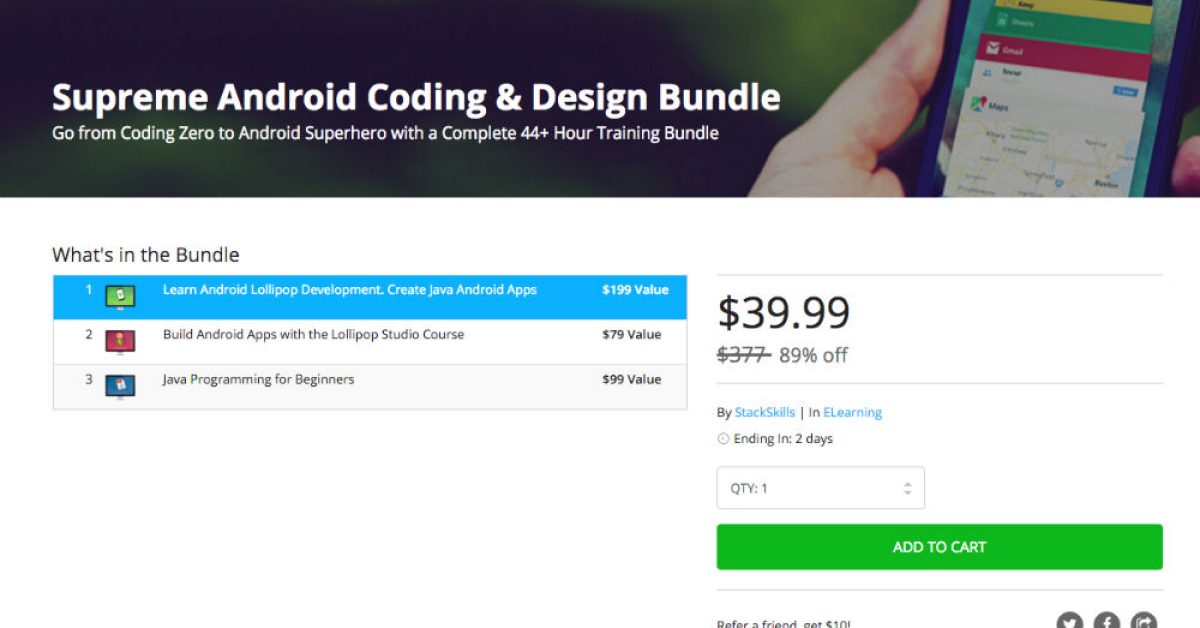The height and width of the screenshot is (628, 1200).
Task: Open the StackSkills vendor link
Action: [765, 412]
